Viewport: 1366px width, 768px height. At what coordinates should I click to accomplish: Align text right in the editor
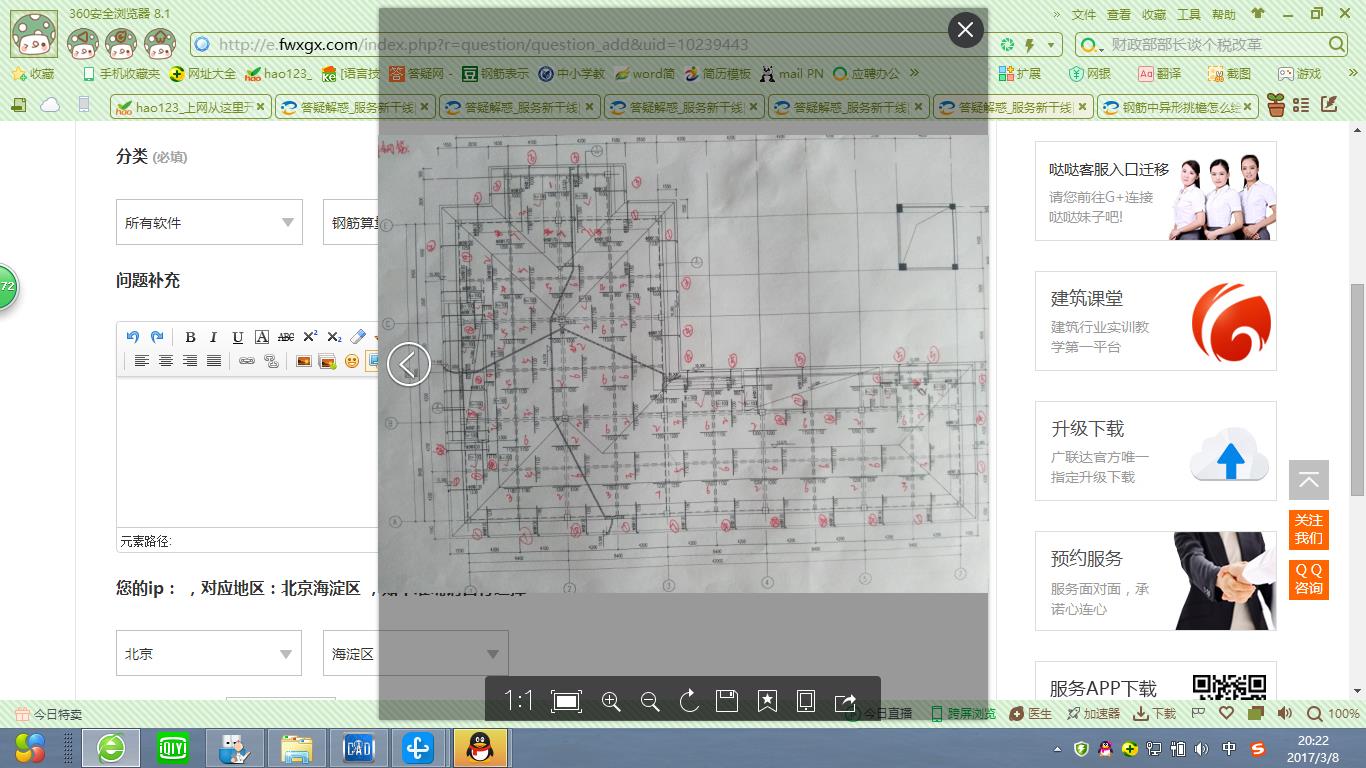[x=190, y=361]
